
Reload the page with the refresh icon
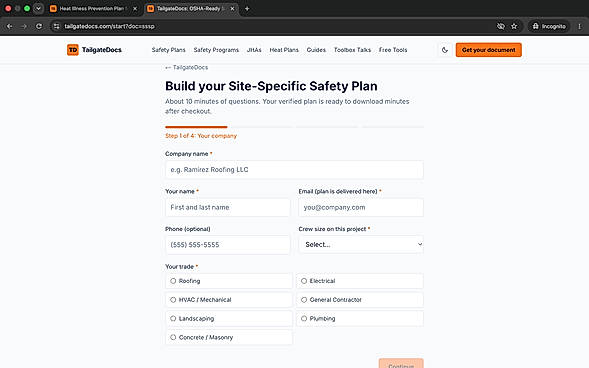pos(39,26)
